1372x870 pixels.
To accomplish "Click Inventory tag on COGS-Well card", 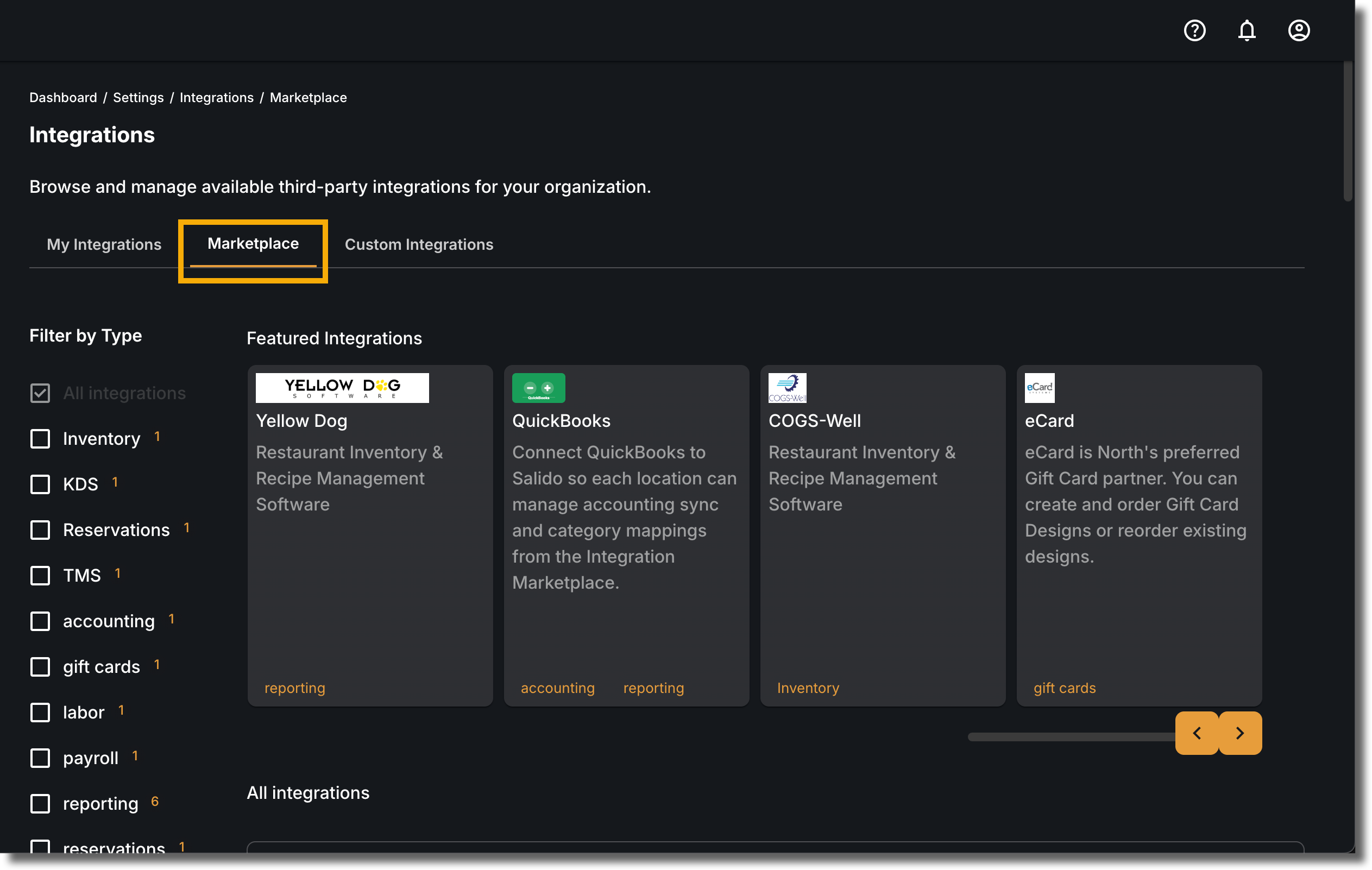I will pyautogui.click(x=808, y=688).
